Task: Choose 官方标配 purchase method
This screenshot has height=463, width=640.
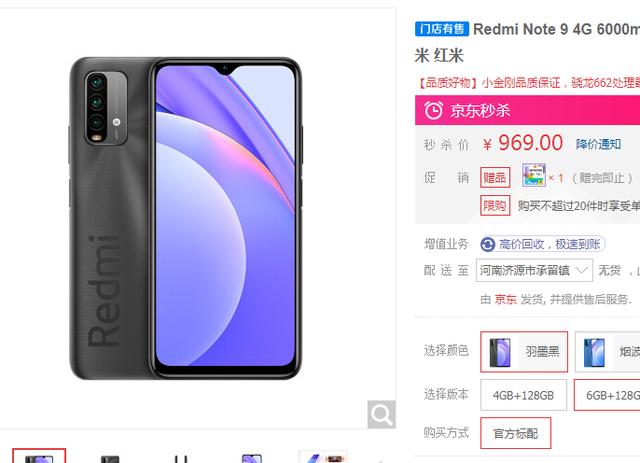Action: [x=516, y=433]
